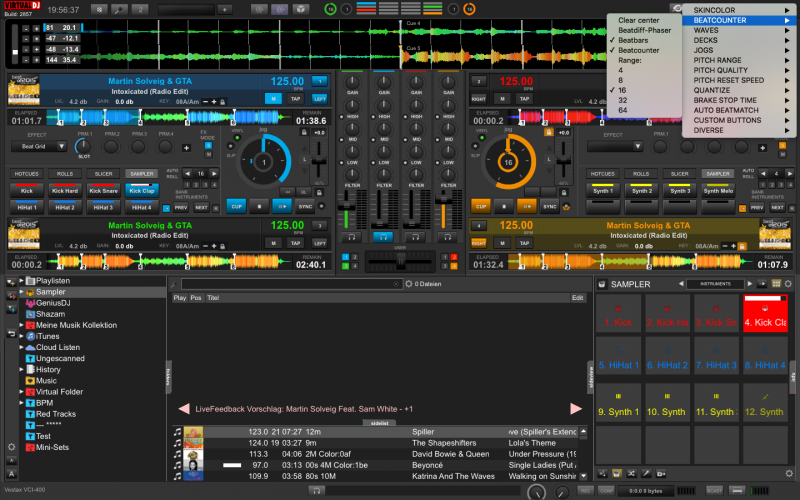
Task: Click the drum icon beside SAMPLER title
Action: (602, 284)
